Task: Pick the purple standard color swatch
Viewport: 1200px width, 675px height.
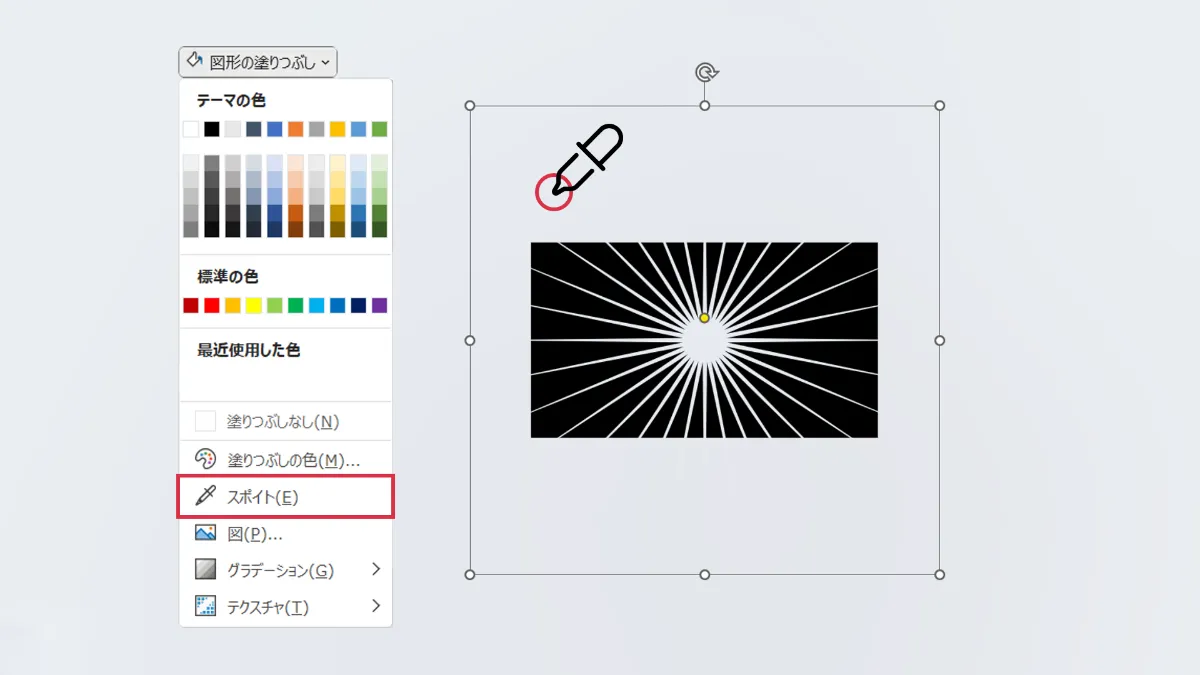Action: pos(379,305)
